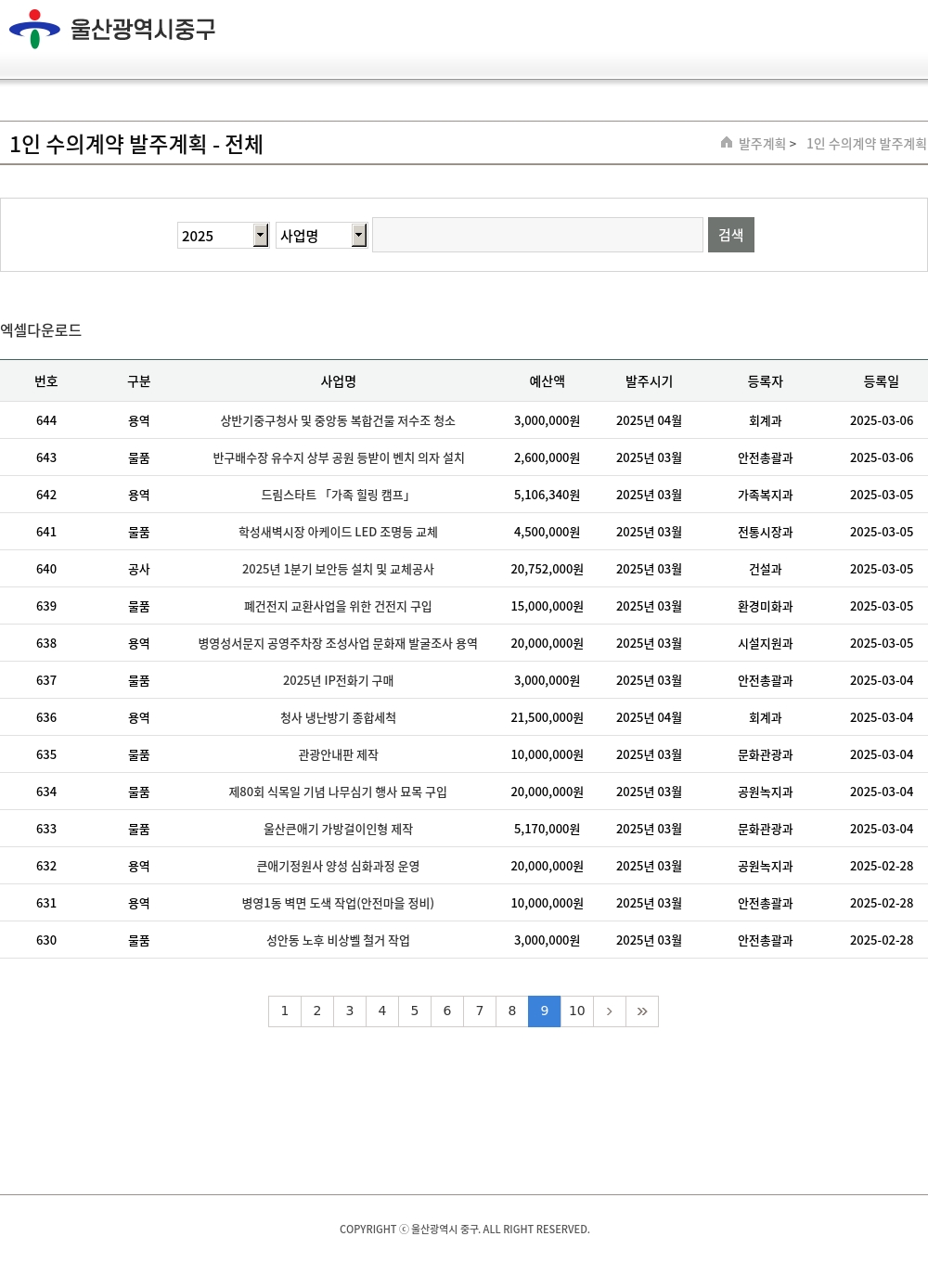928x1288 pixels.
Task: Click row number 644
Action: click(46, 420)
